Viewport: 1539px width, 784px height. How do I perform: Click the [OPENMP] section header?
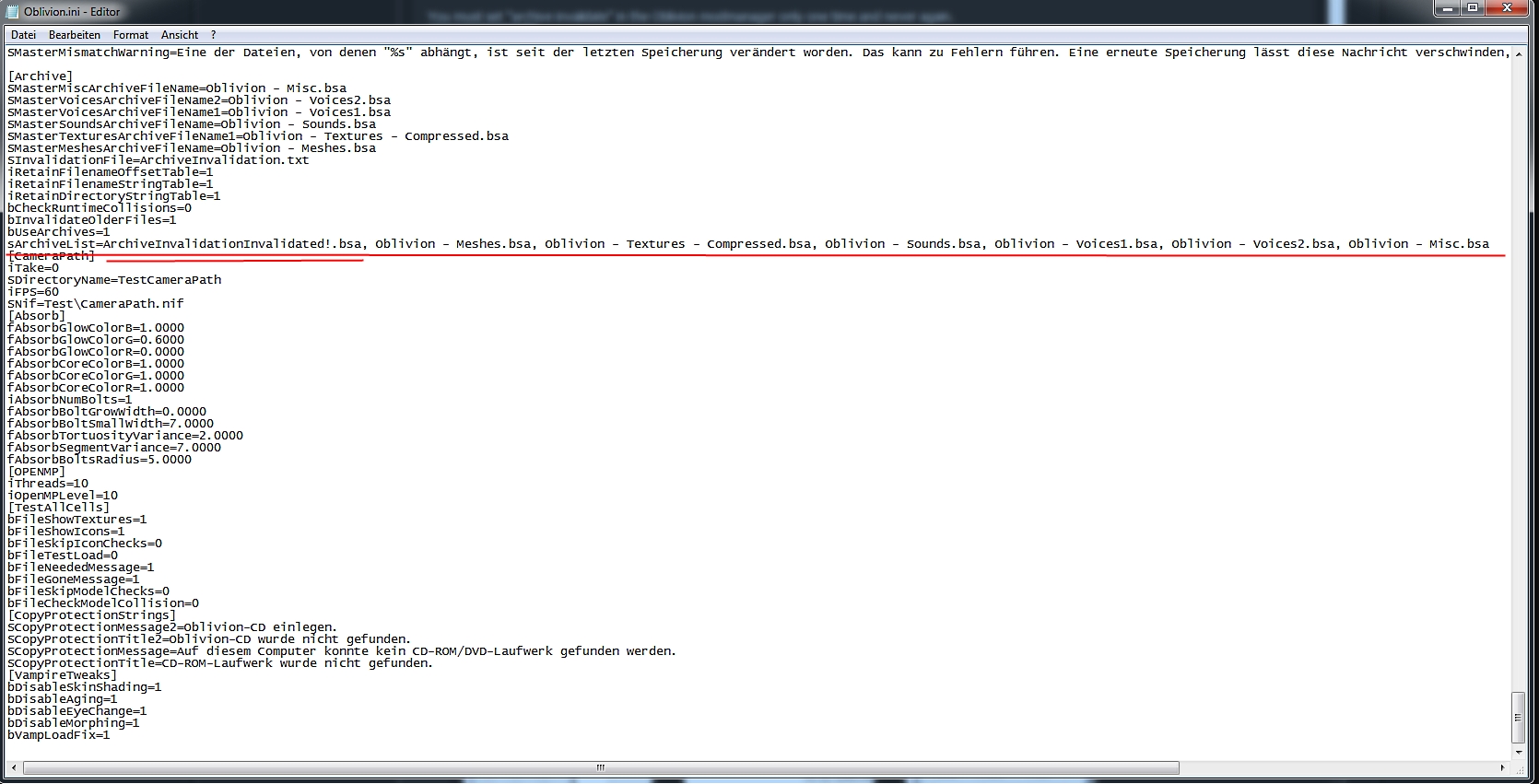37,472
